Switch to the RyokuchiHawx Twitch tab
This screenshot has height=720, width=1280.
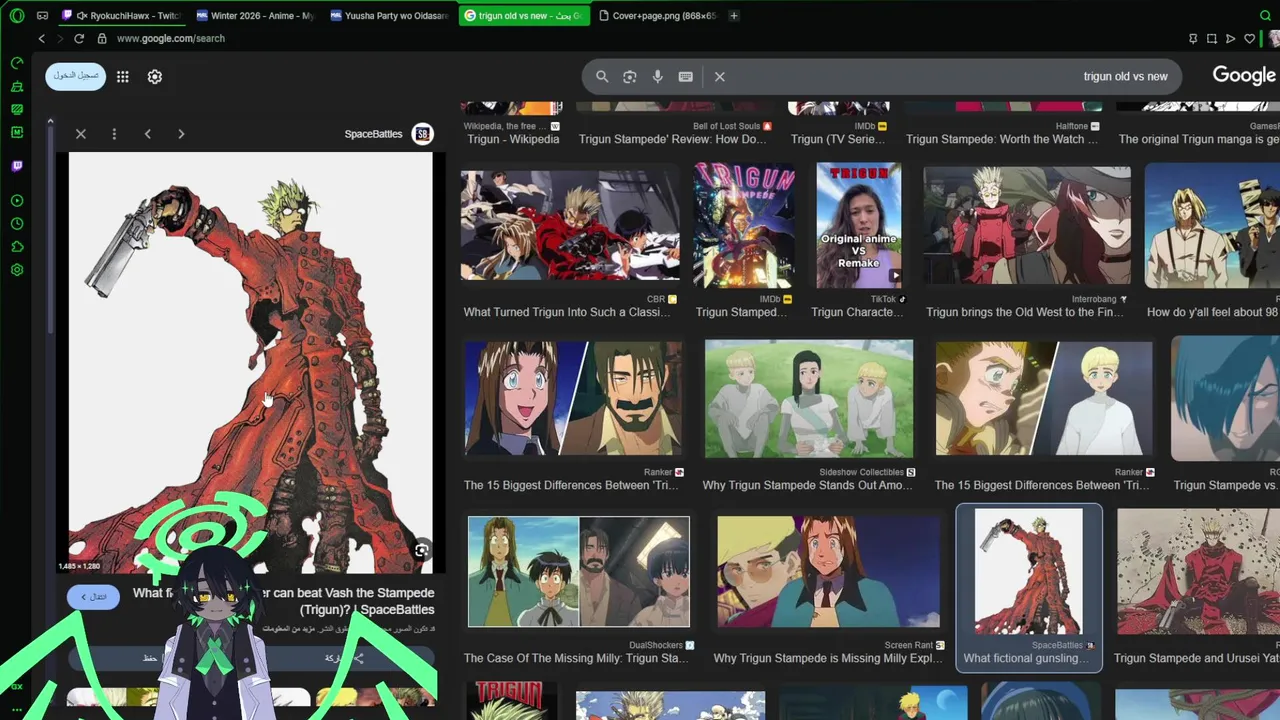pyautogui.click(x=121, y=16)
